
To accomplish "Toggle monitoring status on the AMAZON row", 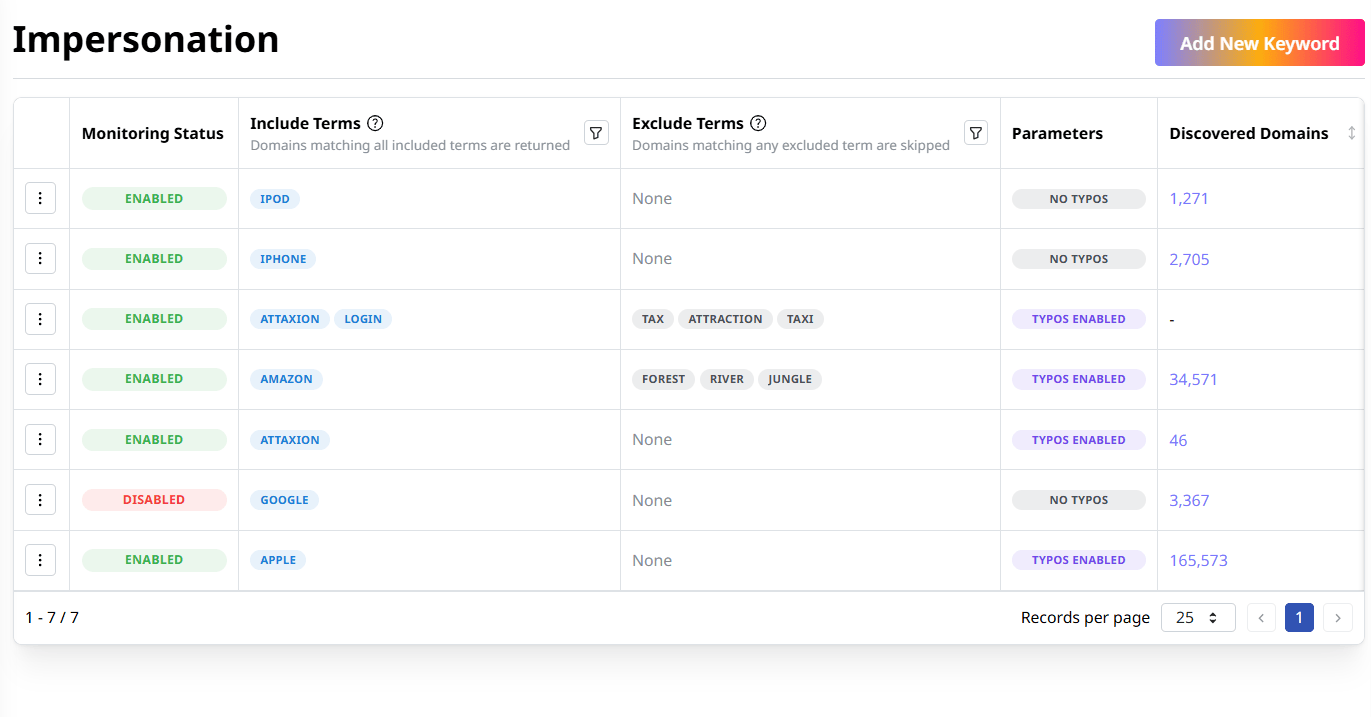I will click(x=154, y=378).
